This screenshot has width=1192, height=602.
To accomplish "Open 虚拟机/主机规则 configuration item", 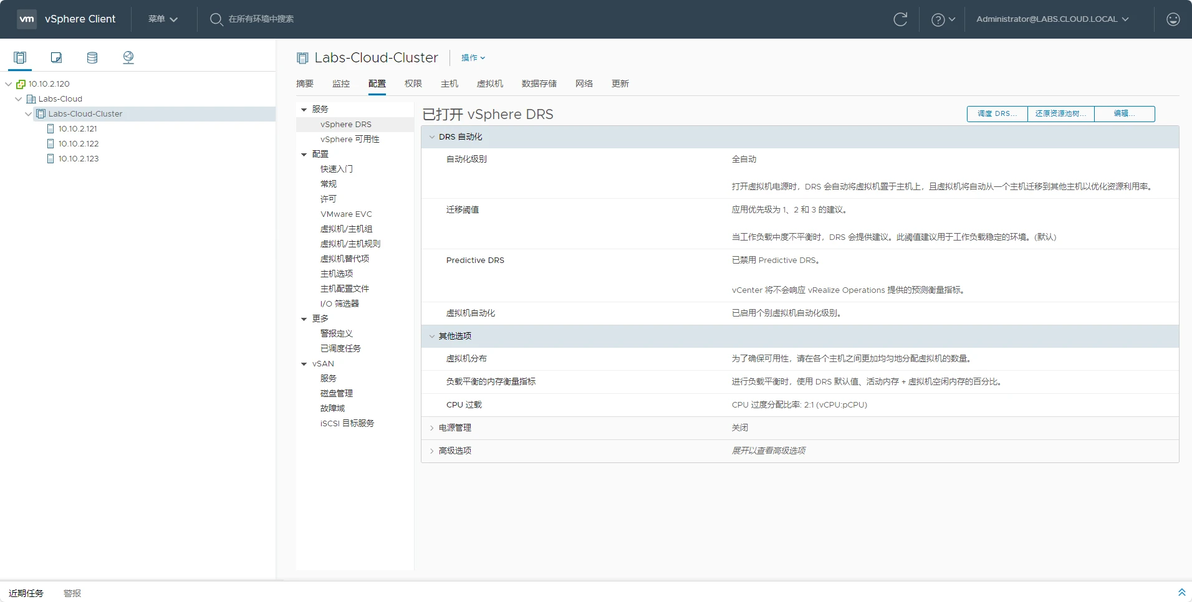I will pyautogui.click(x=350, y=244).
